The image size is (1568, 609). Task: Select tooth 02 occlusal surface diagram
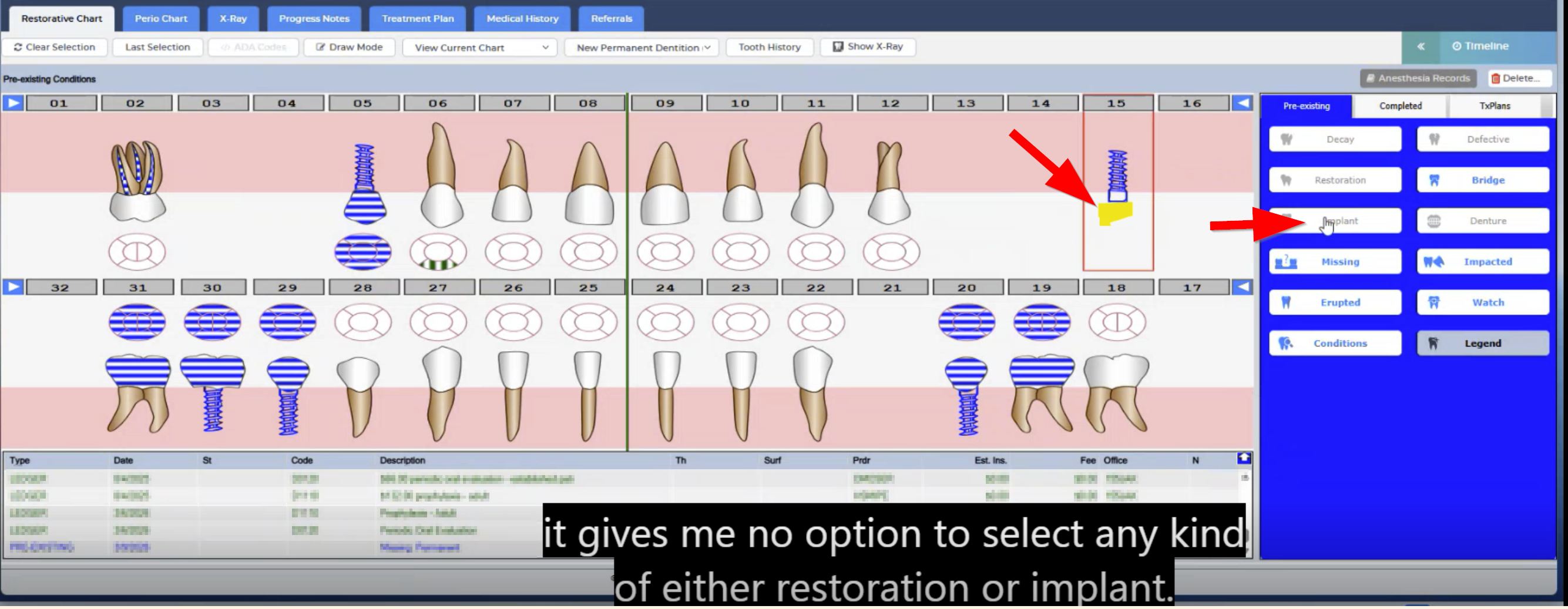137,252
